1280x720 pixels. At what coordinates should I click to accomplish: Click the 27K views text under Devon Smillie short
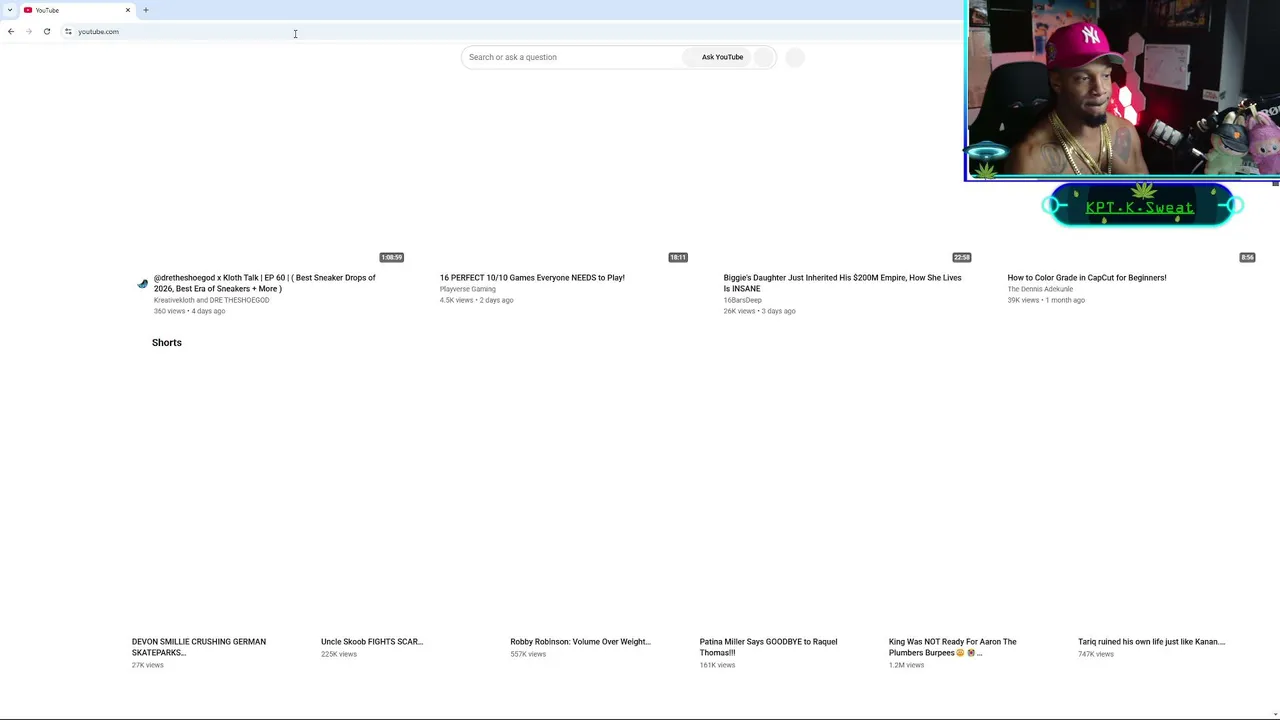(148, 665)
